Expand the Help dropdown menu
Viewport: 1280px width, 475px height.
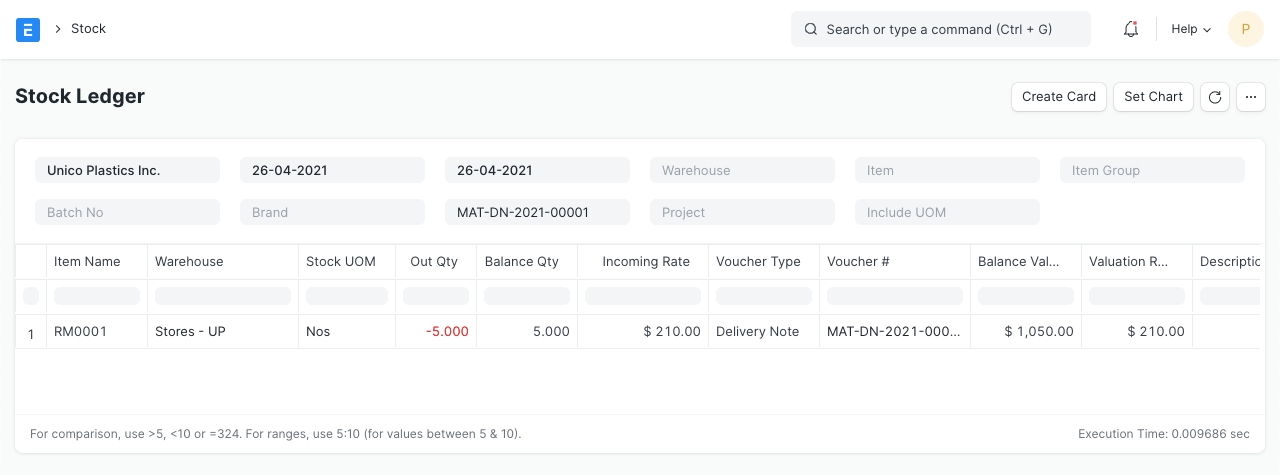(1190, 29)
